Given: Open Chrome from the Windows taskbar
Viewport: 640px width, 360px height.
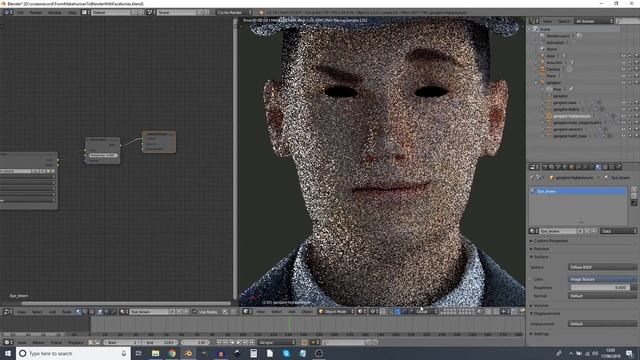Looking at the screenshot, I should (x=172, y=353).
